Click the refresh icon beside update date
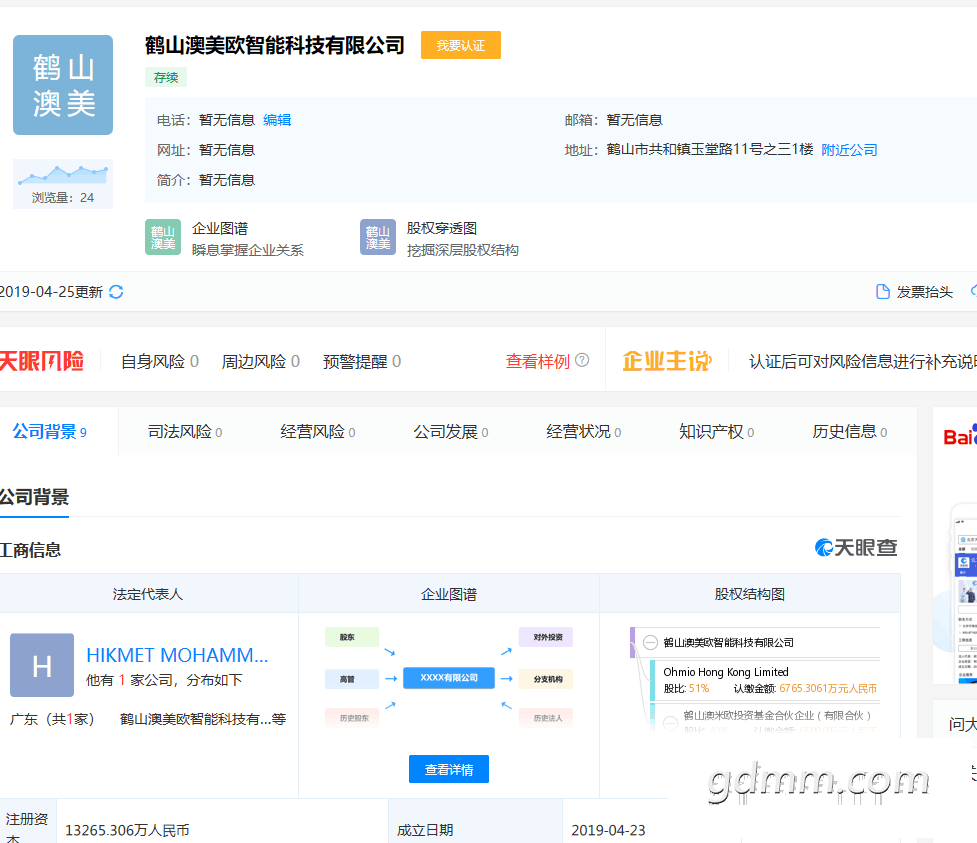The width and height of the screenshot is (977, 843). 116,292
